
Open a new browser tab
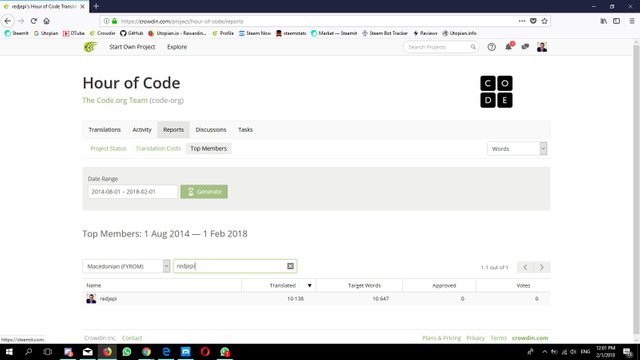pos(96,6)
